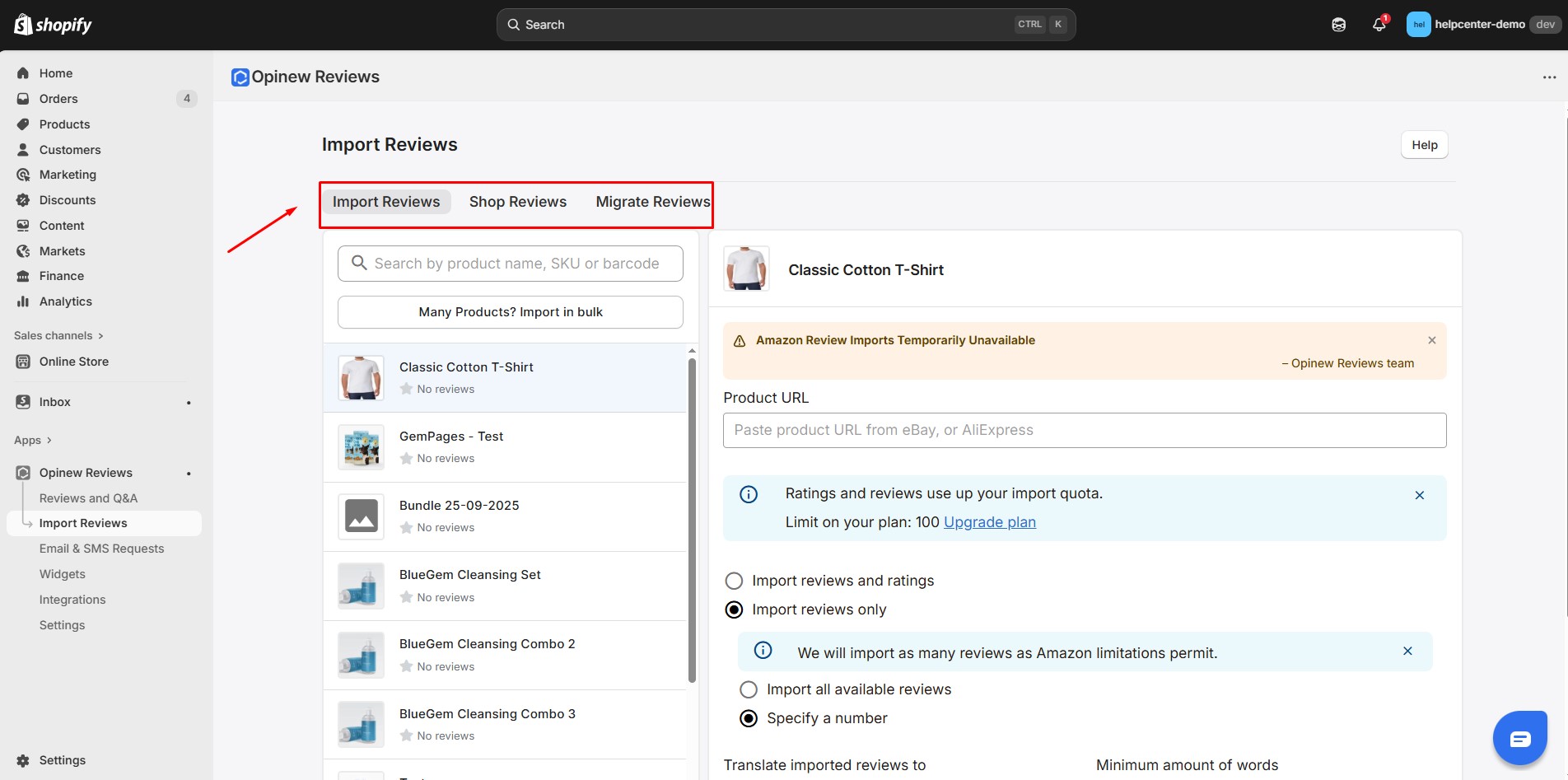Switch to the Shop Reviews tab

(x=517, y=202)
